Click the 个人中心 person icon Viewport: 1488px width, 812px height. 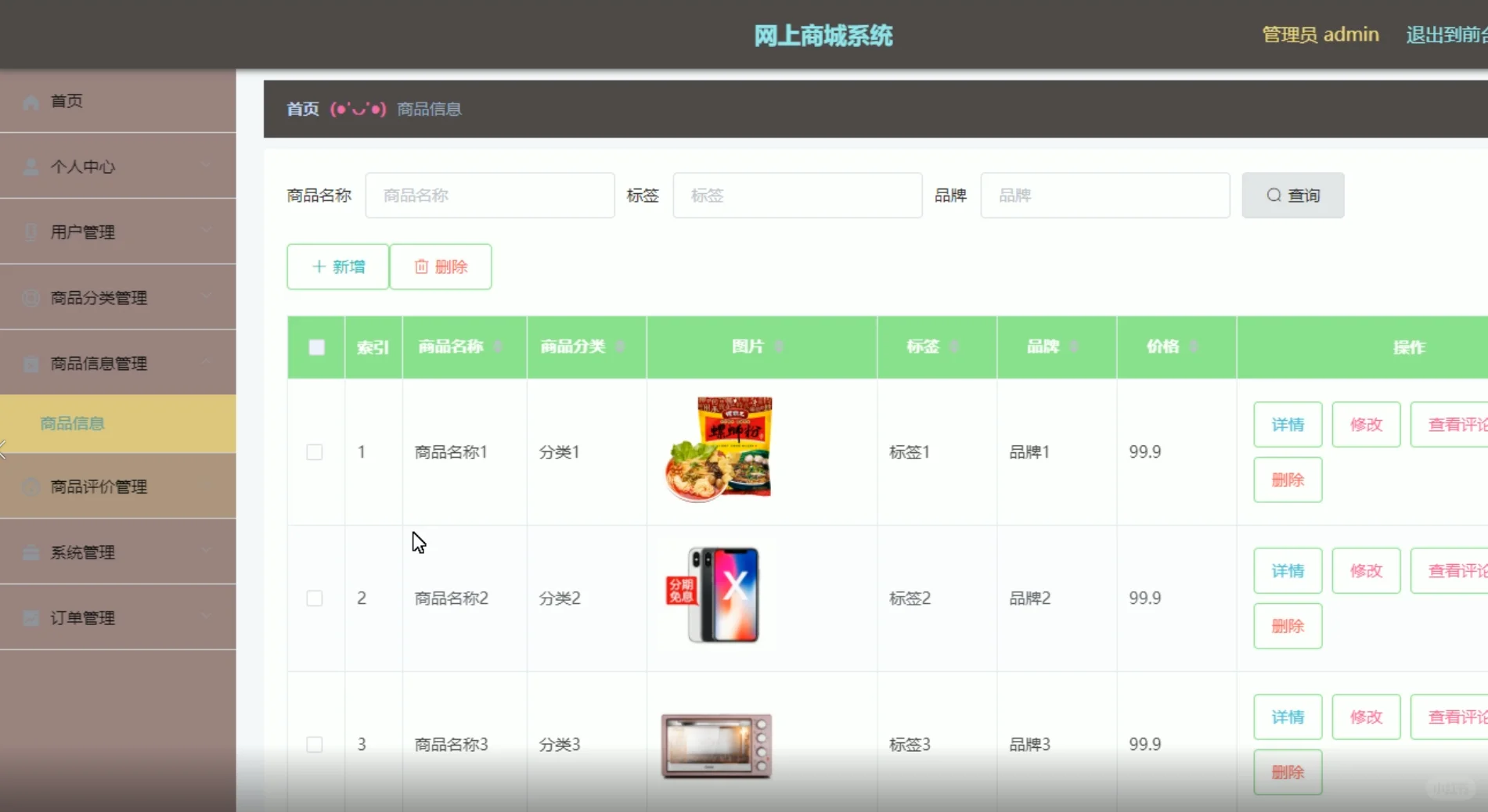31,166
